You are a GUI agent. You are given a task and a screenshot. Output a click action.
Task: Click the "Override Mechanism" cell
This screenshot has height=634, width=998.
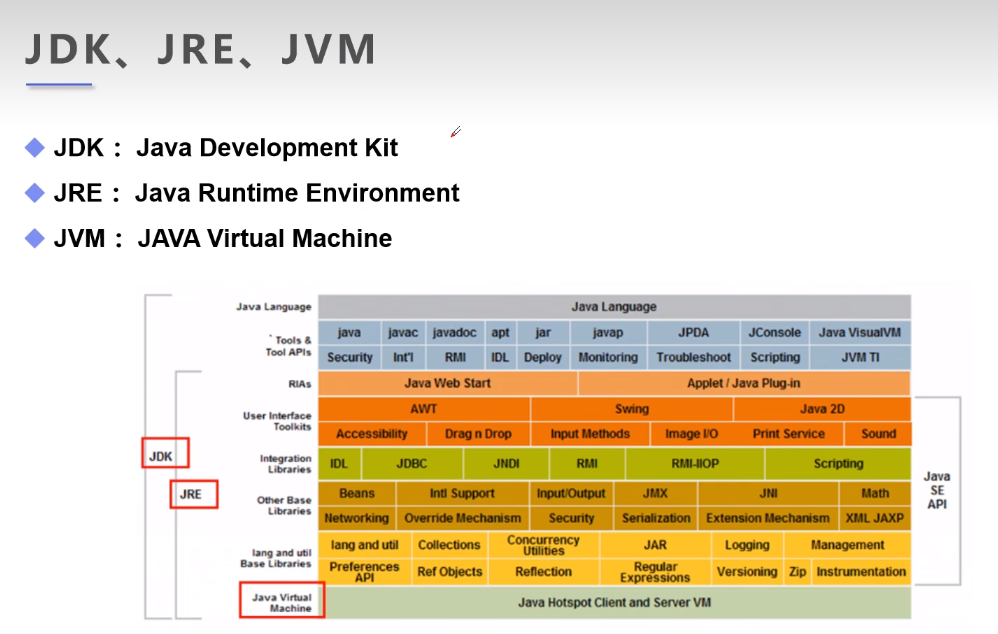click(462, 518)
